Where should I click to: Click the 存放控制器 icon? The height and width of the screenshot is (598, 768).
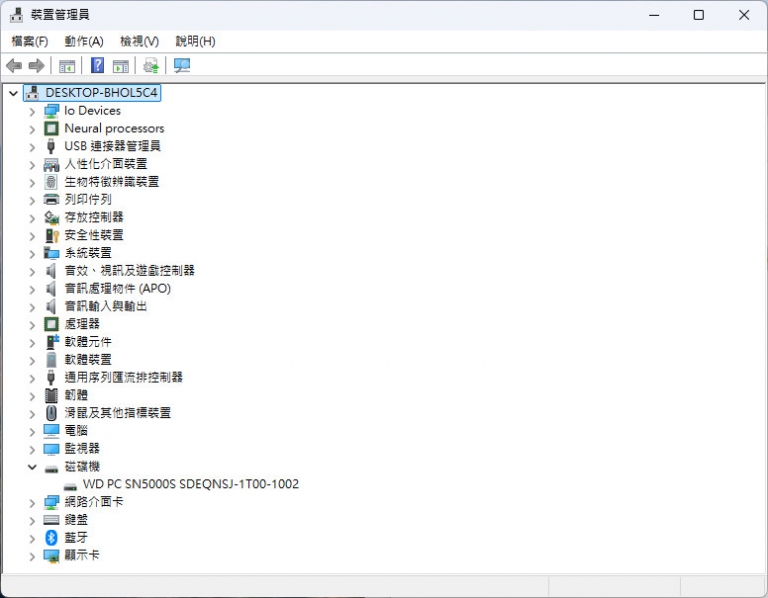51,217
